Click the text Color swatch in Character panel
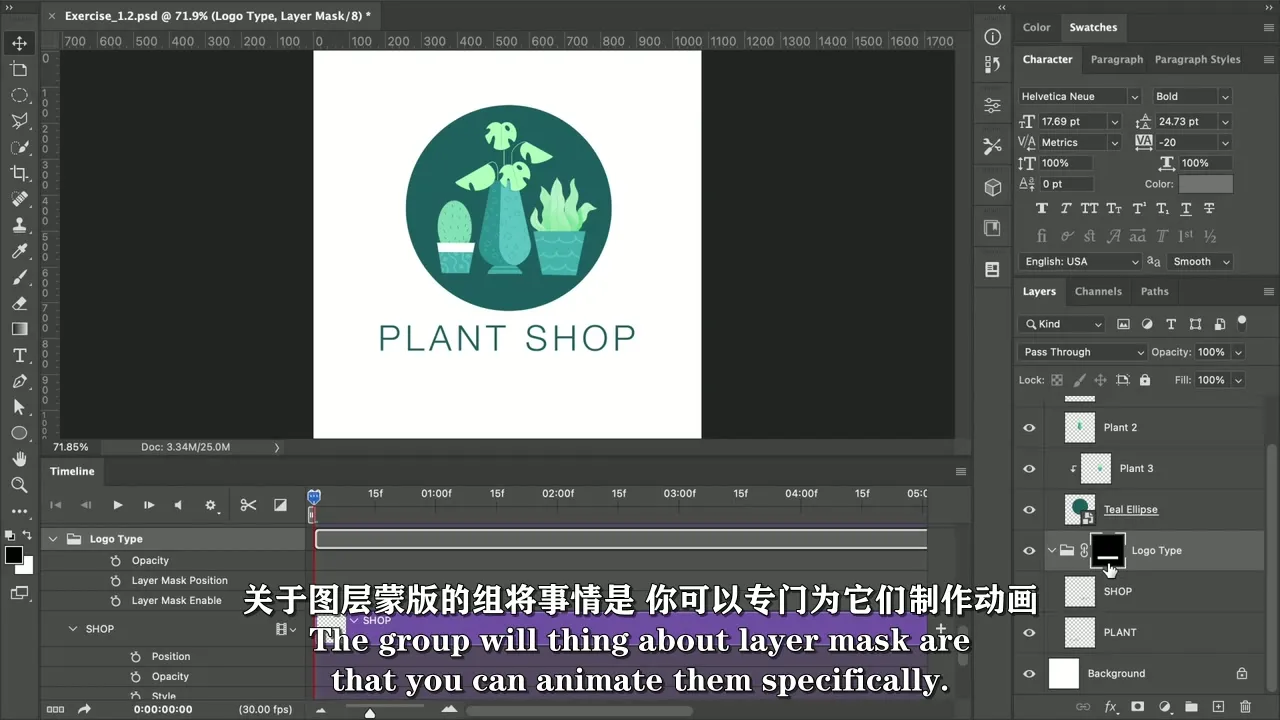 point(1205,184)
